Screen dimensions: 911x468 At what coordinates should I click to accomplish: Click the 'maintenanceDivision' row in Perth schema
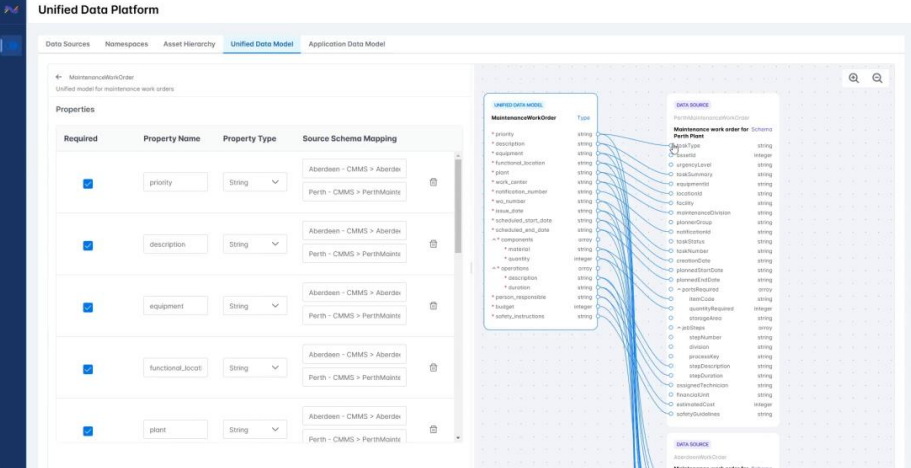click(x=723, y=213)
